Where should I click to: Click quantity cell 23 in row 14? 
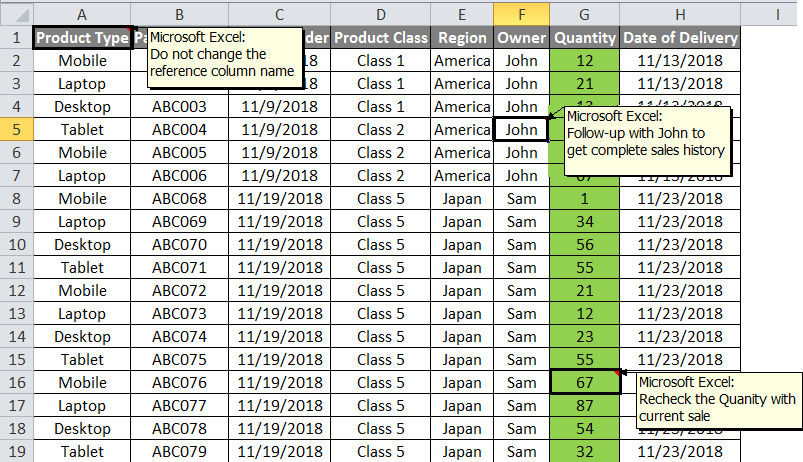[x=584, y=337]
